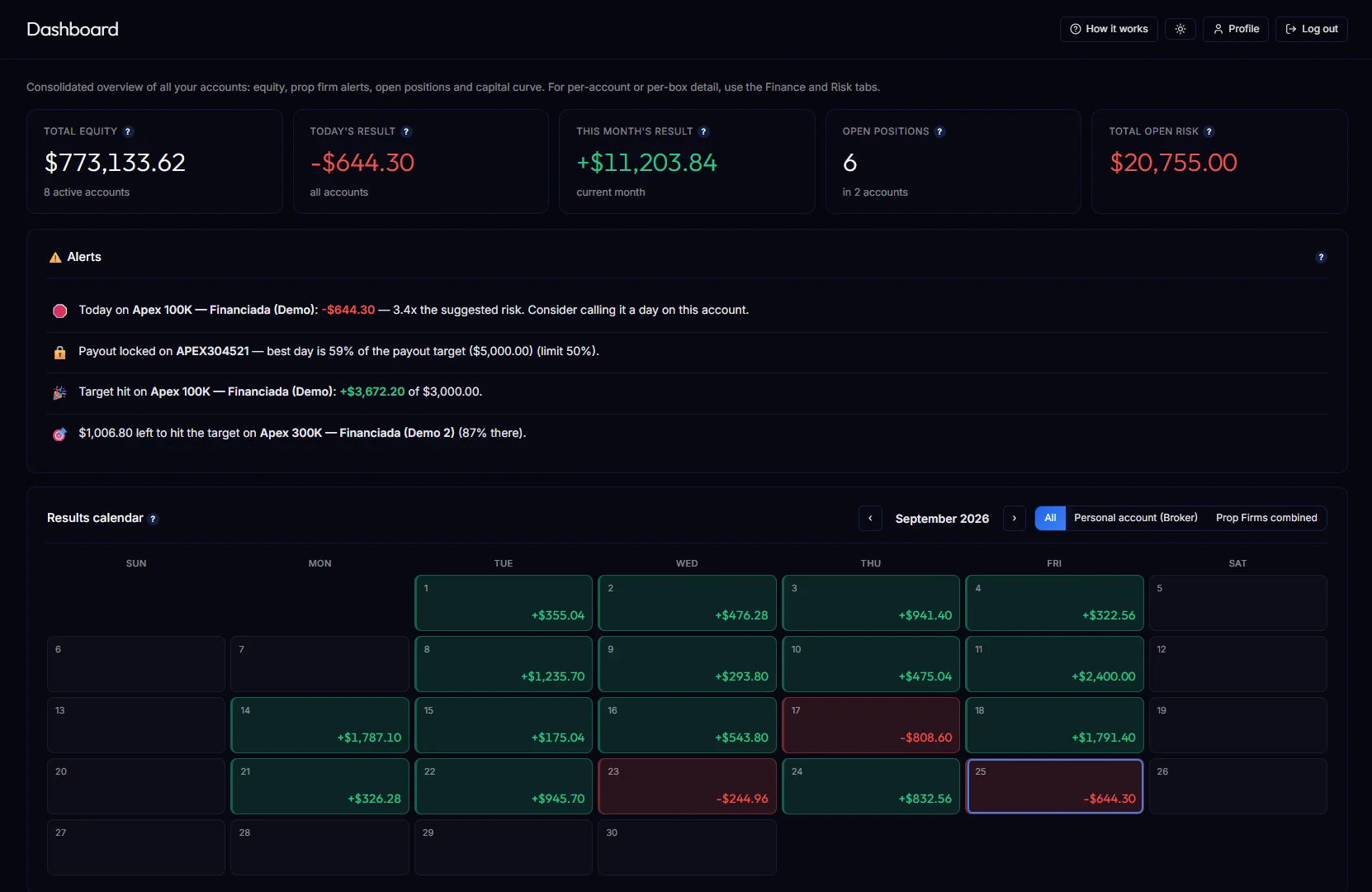
Task: Click empty September 30 calendar cell
Action: click(x=687, y=847)
